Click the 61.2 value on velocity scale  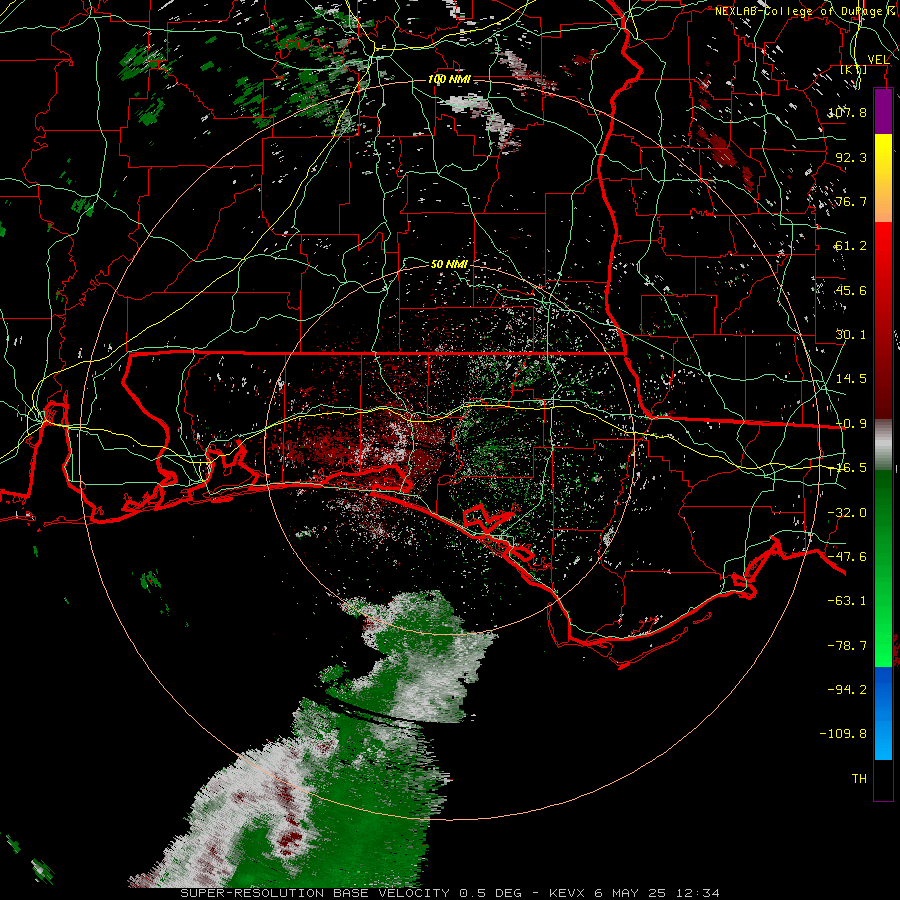point(851,246)
